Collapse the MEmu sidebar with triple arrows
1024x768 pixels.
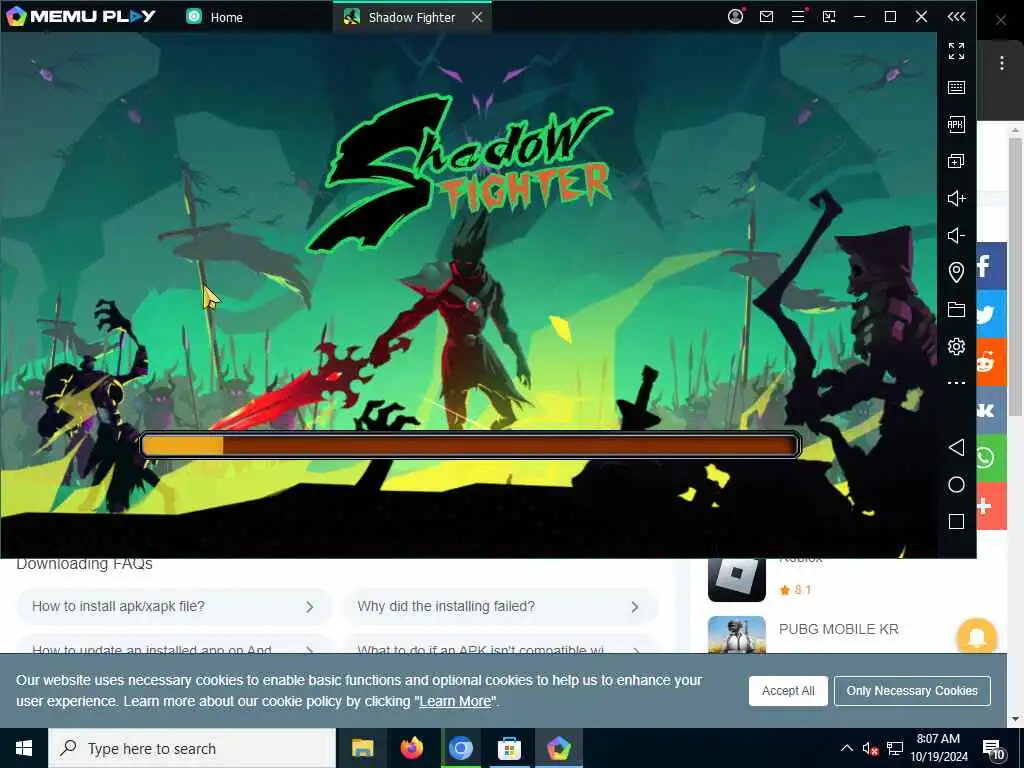point(956,17)
